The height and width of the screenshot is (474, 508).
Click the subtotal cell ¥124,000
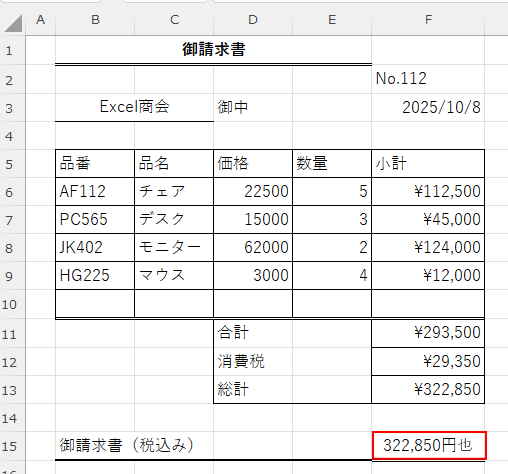click(x=428, y=248)
